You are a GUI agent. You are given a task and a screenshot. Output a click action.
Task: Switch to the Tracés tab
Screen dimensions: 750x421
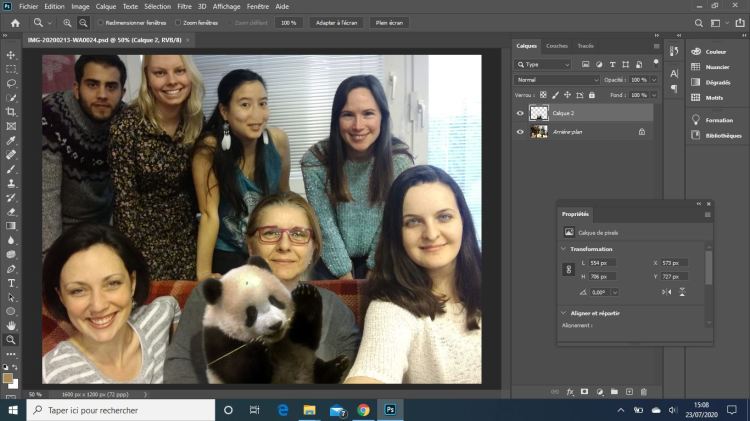tap(585, 46)
